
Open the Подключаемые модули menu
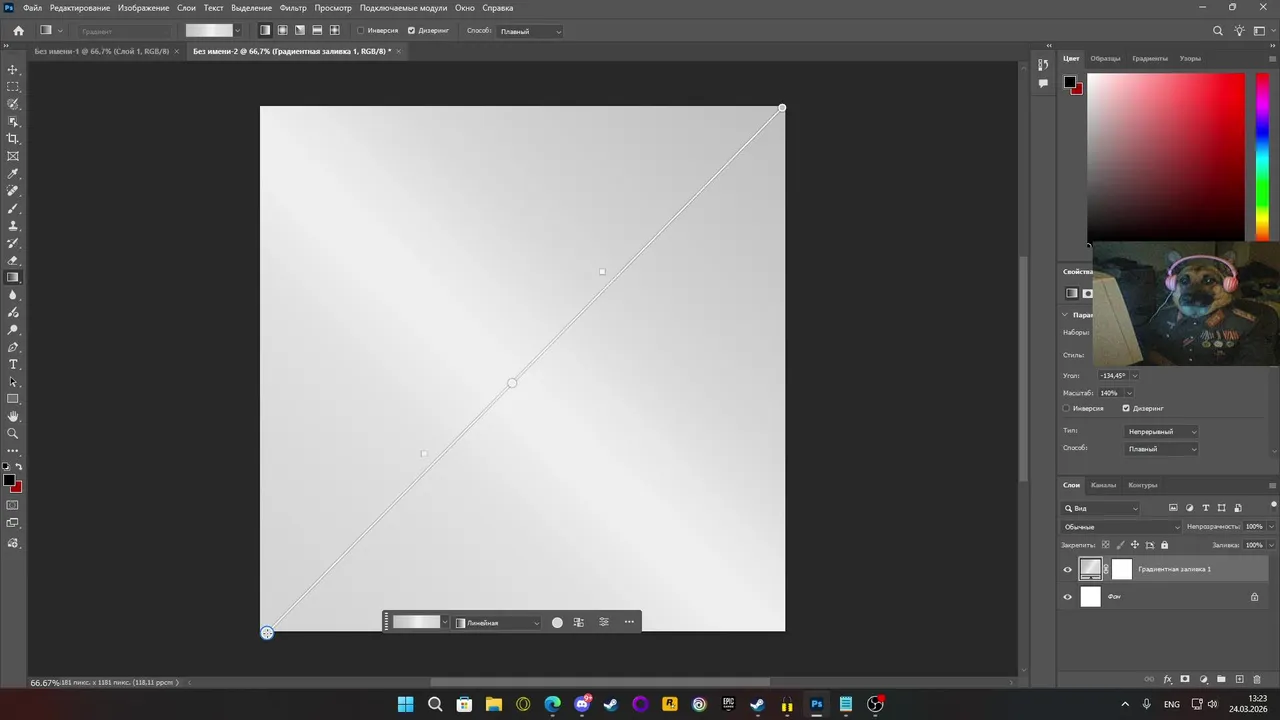tap(404, 8)
